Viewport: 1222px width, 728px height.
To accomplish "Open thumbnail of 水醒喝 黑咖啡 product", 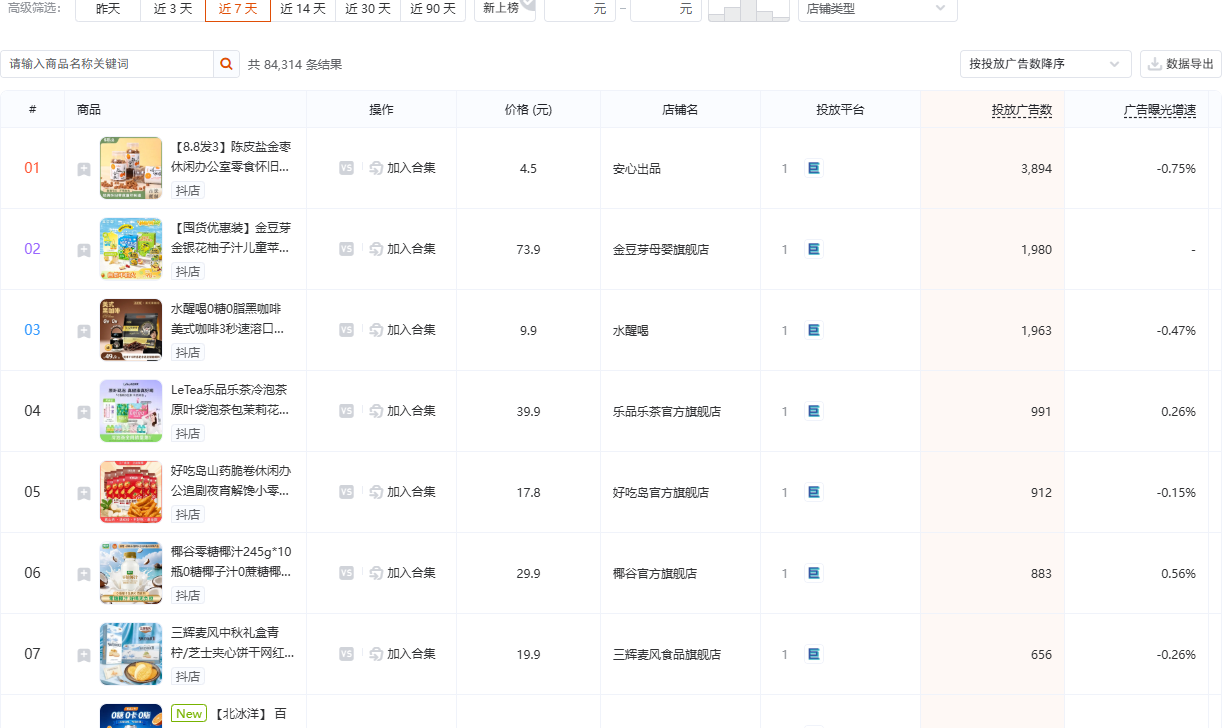I will click(x=131, y=330).
